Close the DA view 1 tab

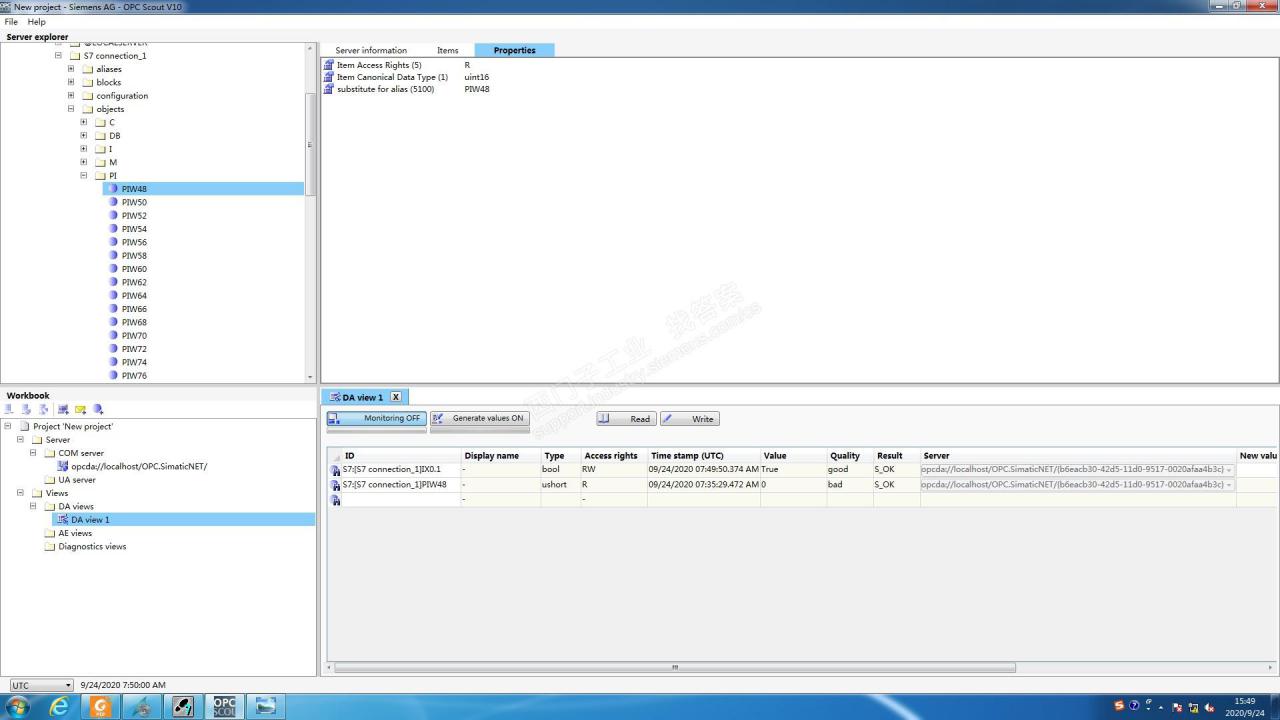[x=396, y=397]
